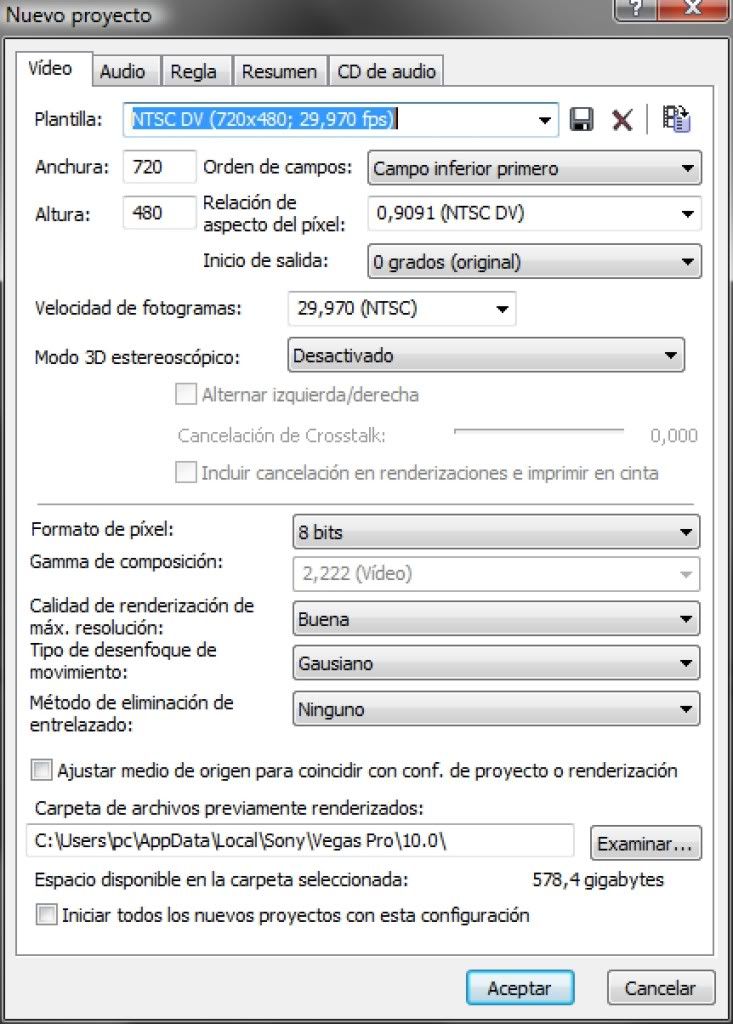Screen dimensions: 733x1024
Task: Open Método de eliminación de entrelazado dropdown
Action: (496, 709)
